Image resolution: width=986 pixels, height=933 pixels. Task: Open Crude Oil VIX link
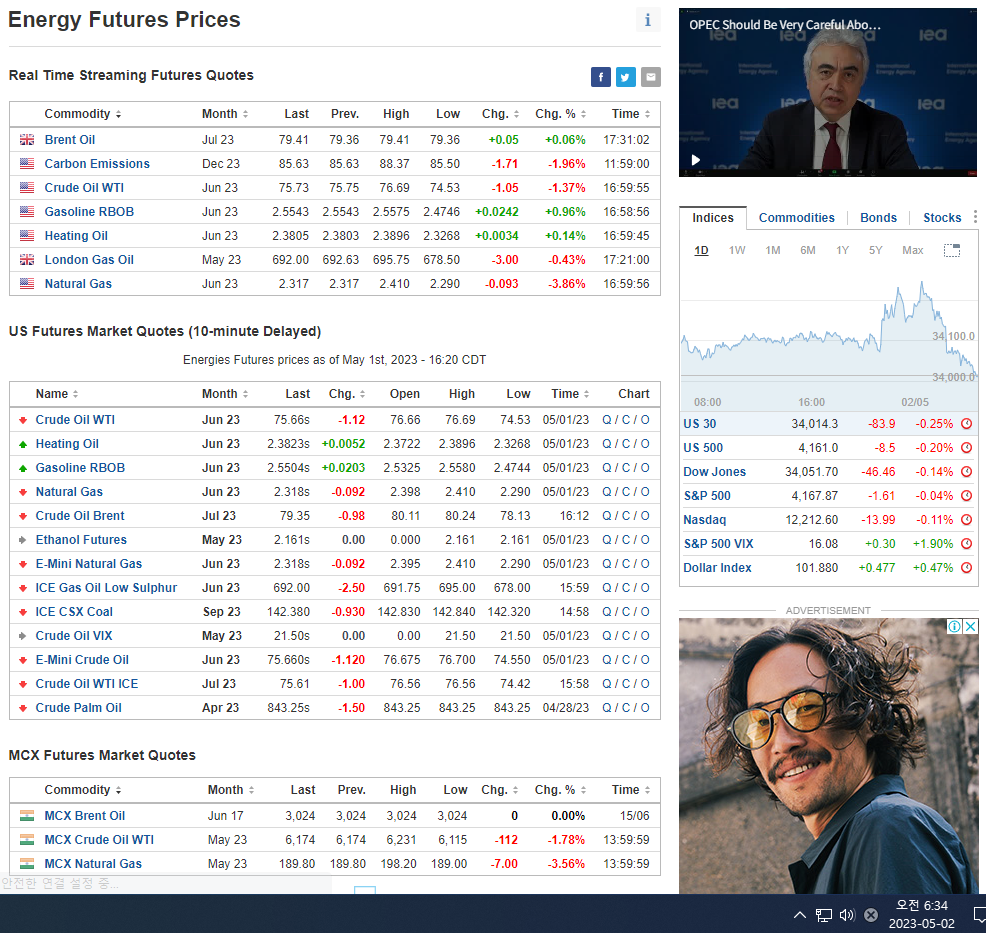(x=74, y=636)
